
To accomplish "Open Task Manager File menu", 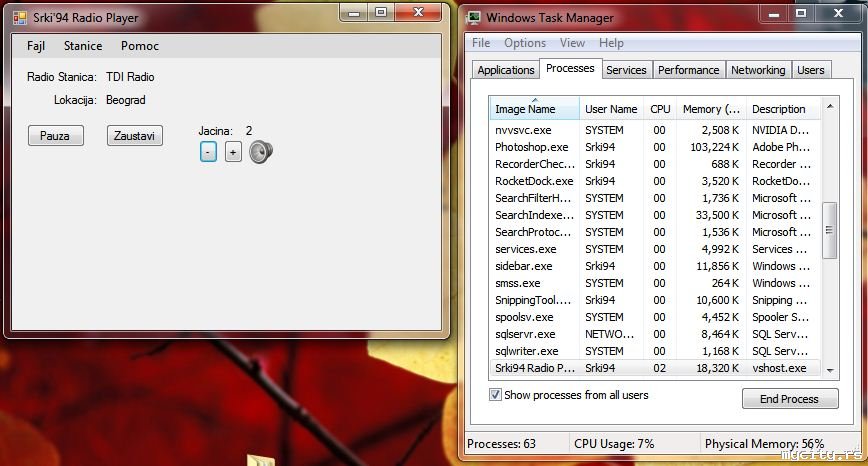I will (480, 43).
